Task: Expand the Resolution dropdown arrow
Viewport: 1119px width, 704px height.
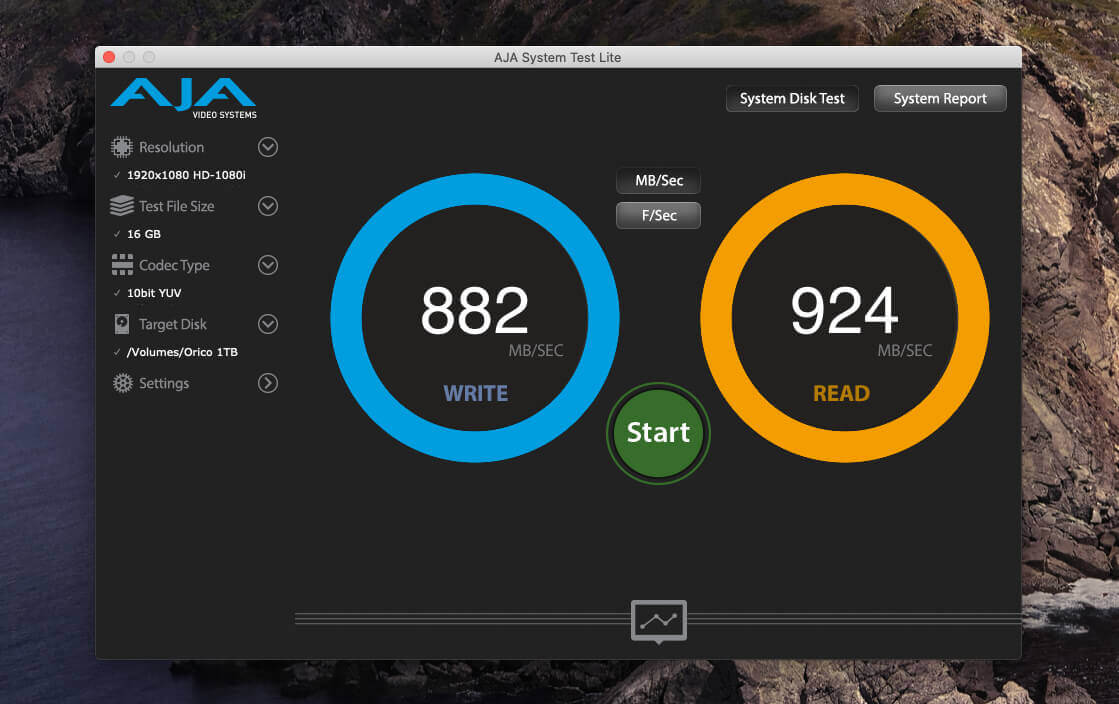Action: [x=268, y=147]
